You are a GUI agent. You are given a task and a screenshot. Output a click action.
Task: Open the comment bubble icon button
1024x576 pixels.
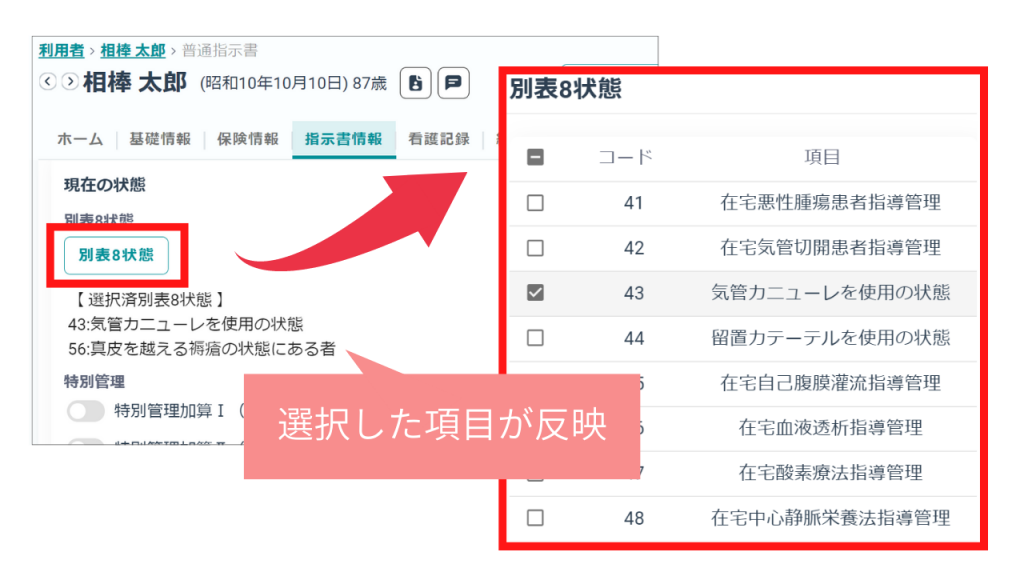point(454,83)
